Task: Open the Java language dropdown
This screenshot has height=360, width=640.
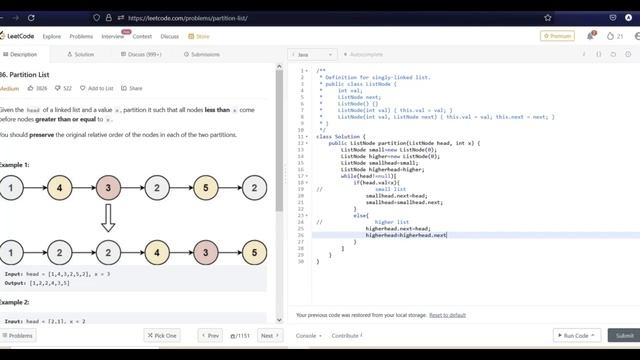Action: pos(312,54)
